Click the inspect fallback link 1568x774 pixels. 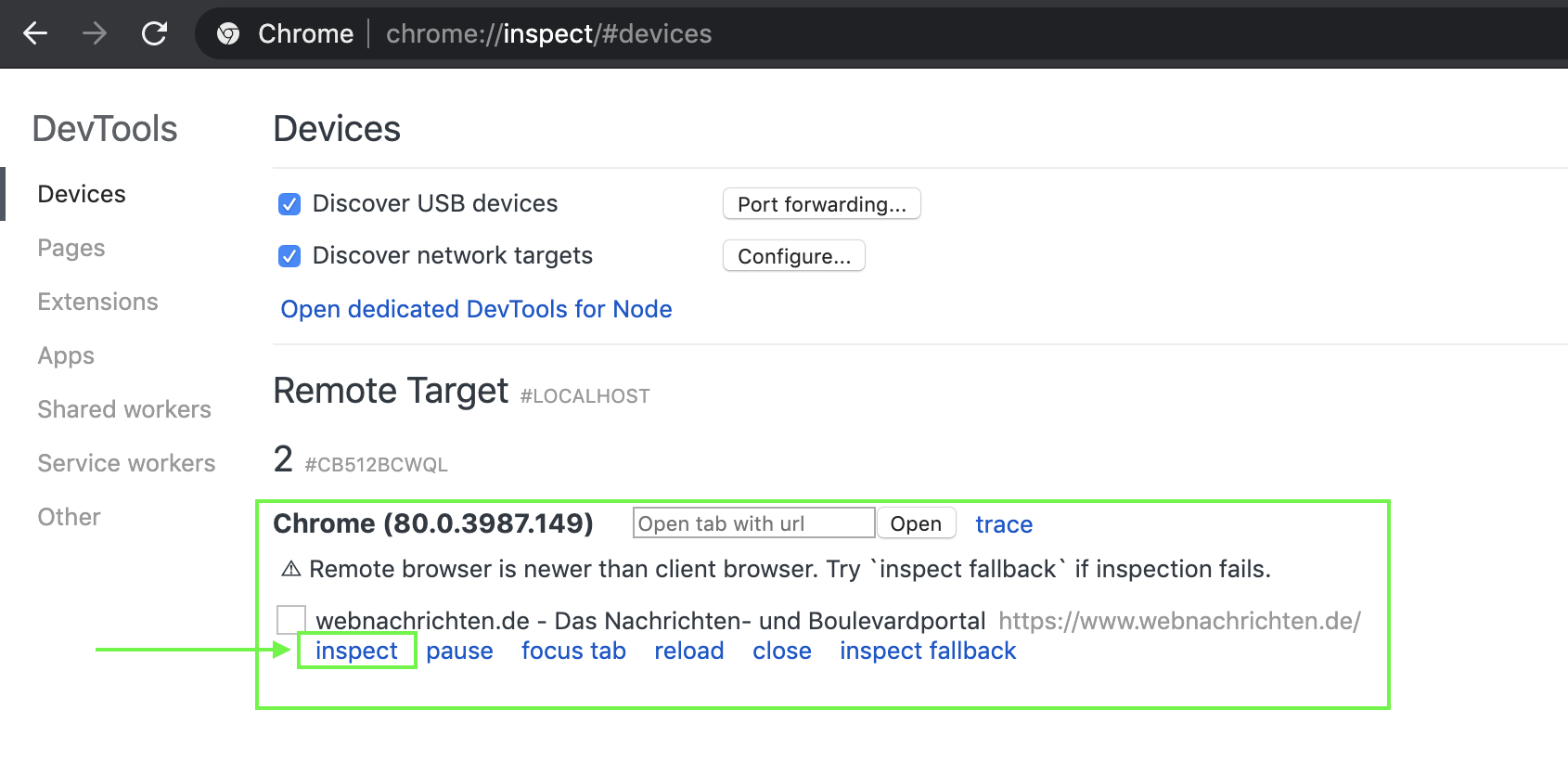tap(928, 651)
